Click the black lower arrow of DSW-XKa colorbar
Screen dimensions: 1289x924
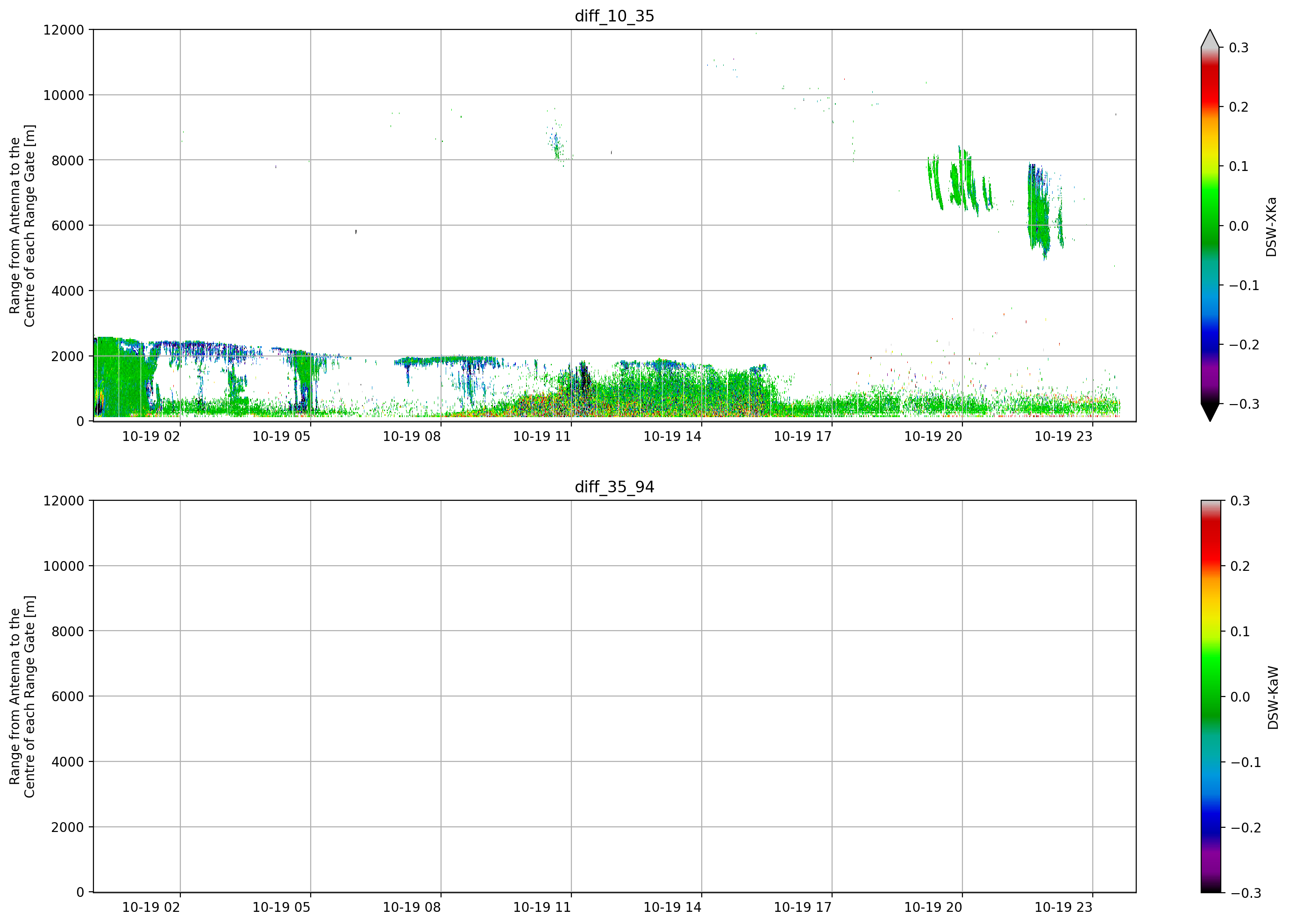pyautogui.click(x=1210, y=412)
